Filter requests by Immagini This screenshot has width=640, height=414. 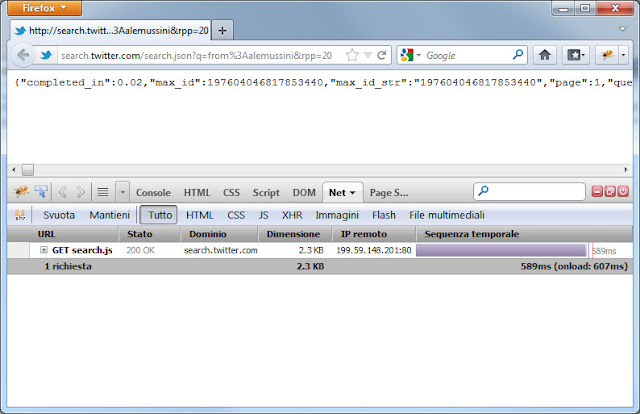point(337,215)
